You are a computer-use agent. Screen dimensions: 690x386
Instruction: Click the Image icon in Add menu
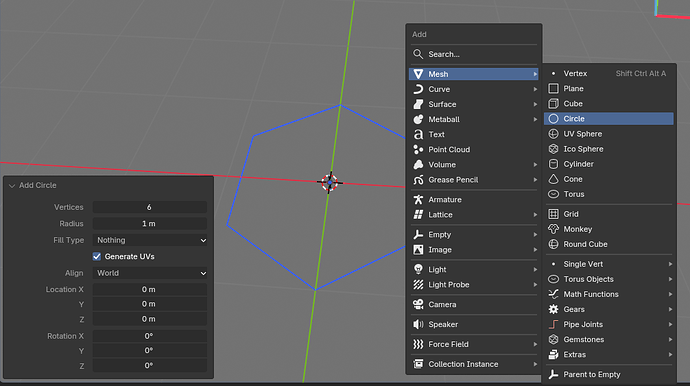point(418,250)
